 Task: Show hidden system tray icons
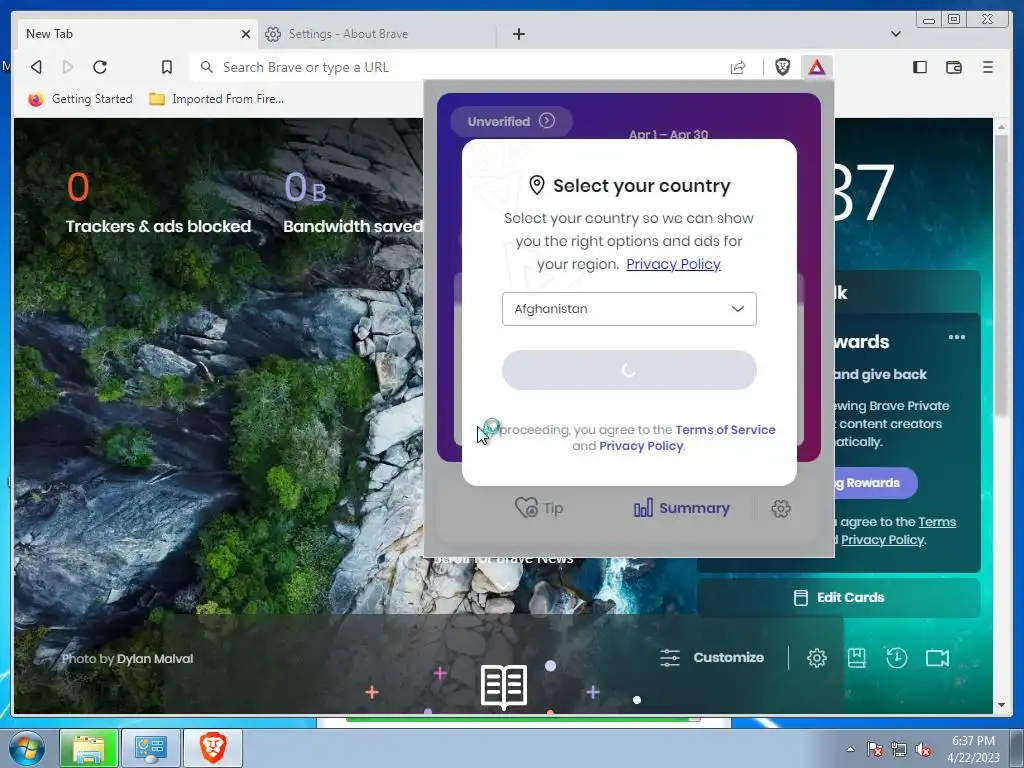pyautogui.click(x=850, y=749)
